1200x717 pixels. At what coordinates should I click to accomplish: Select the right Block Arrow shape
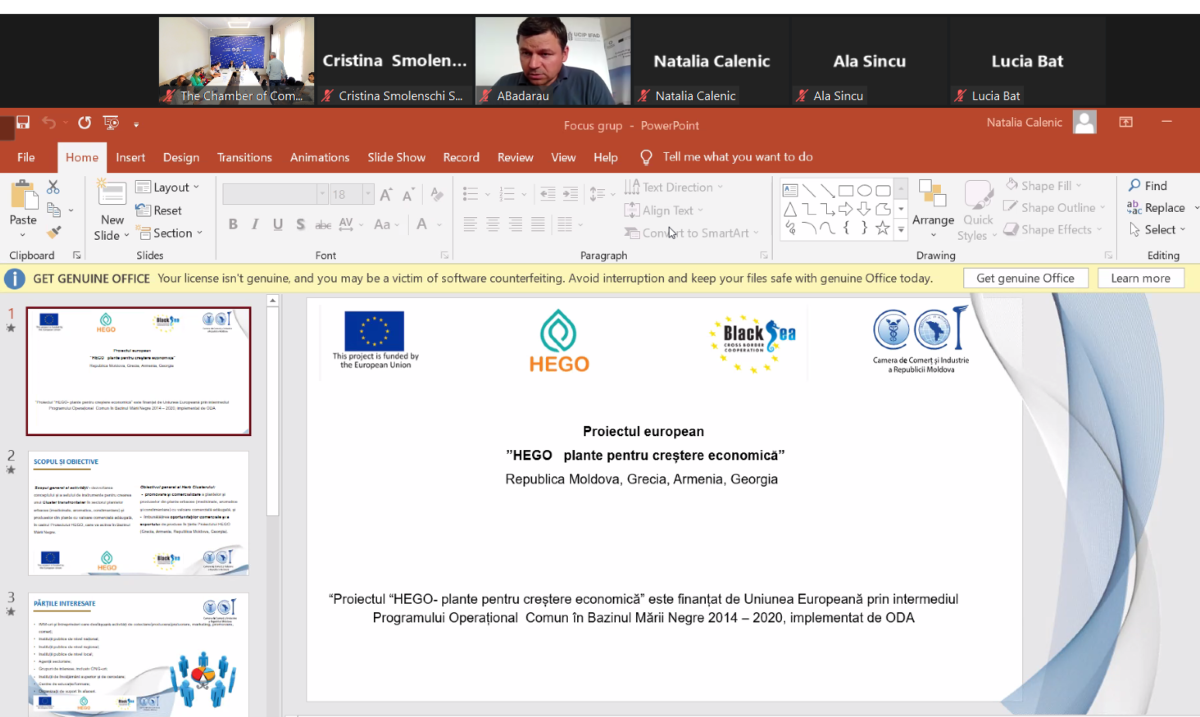click(845, 209)
